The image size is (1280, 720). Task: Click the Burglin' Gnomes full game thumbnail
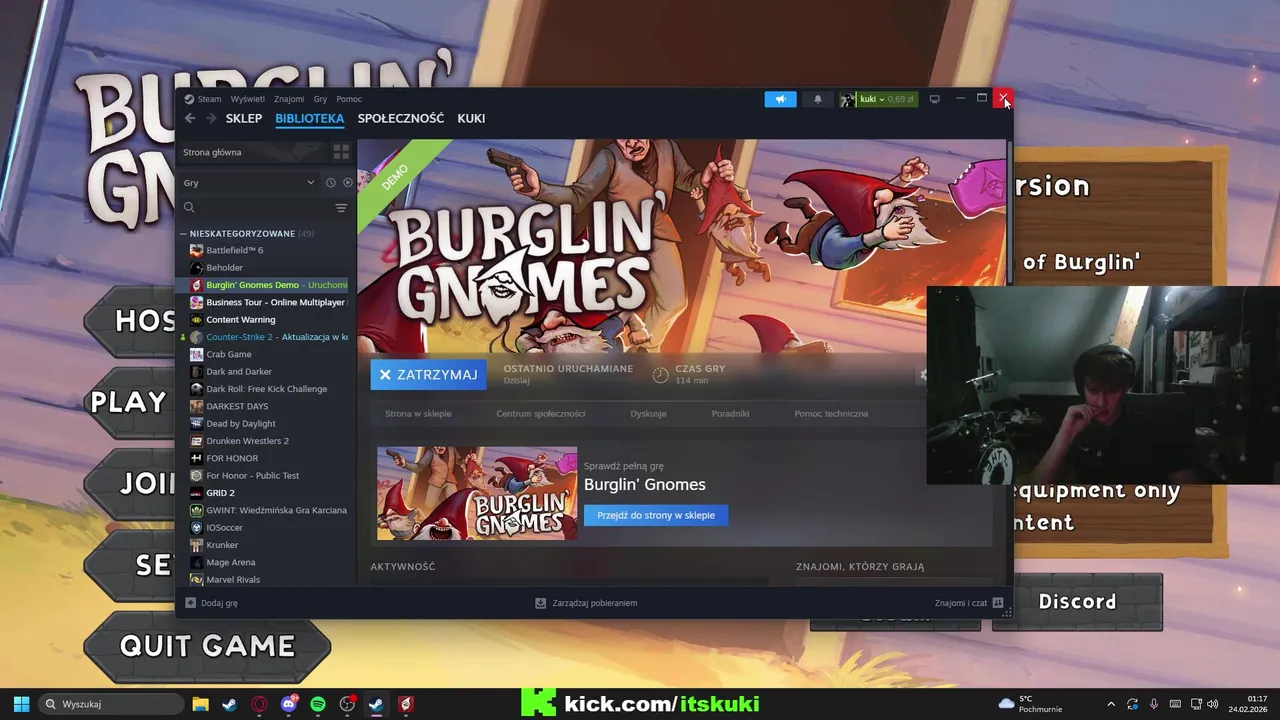click(x=477, y=493)
